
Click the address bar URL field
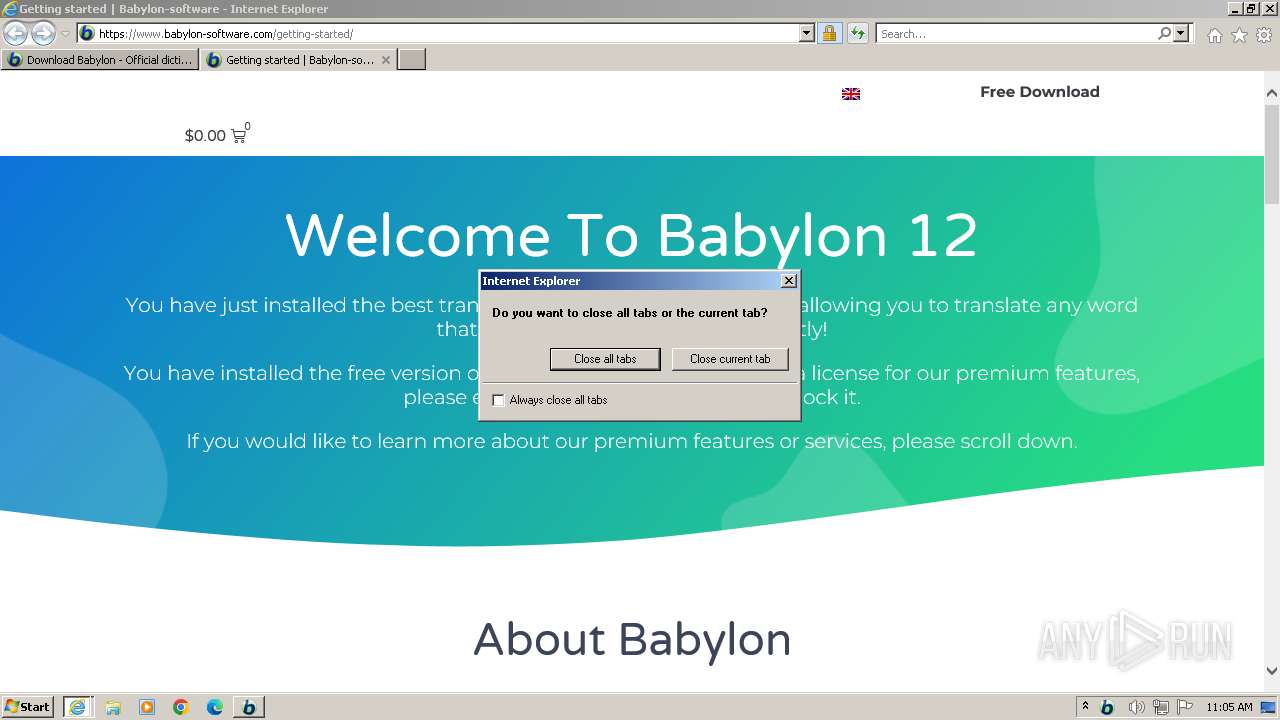click(x=440, y=33)
